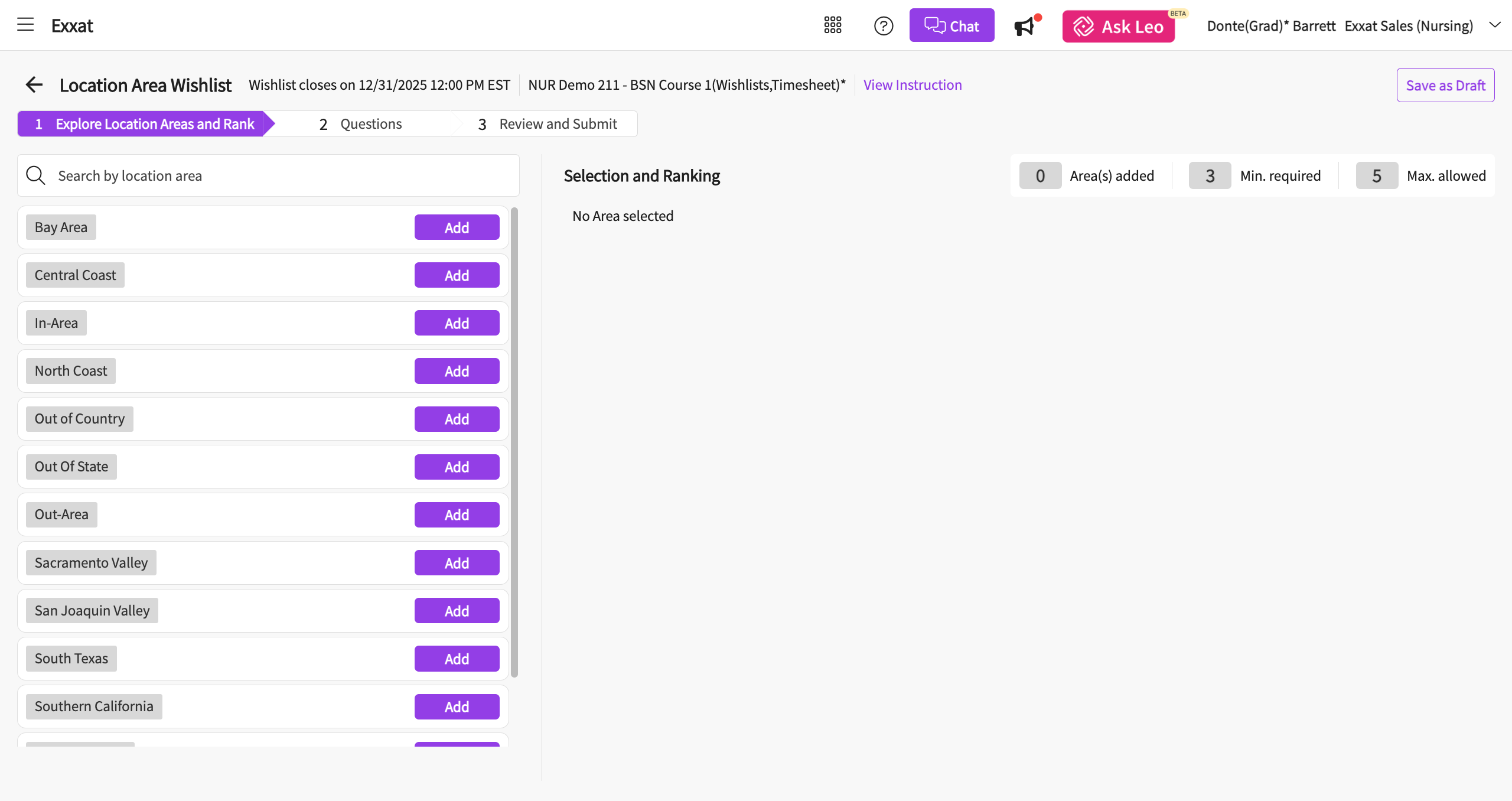Open the apps grid launcher
The image size is (1512, 801).
(833, 25)
